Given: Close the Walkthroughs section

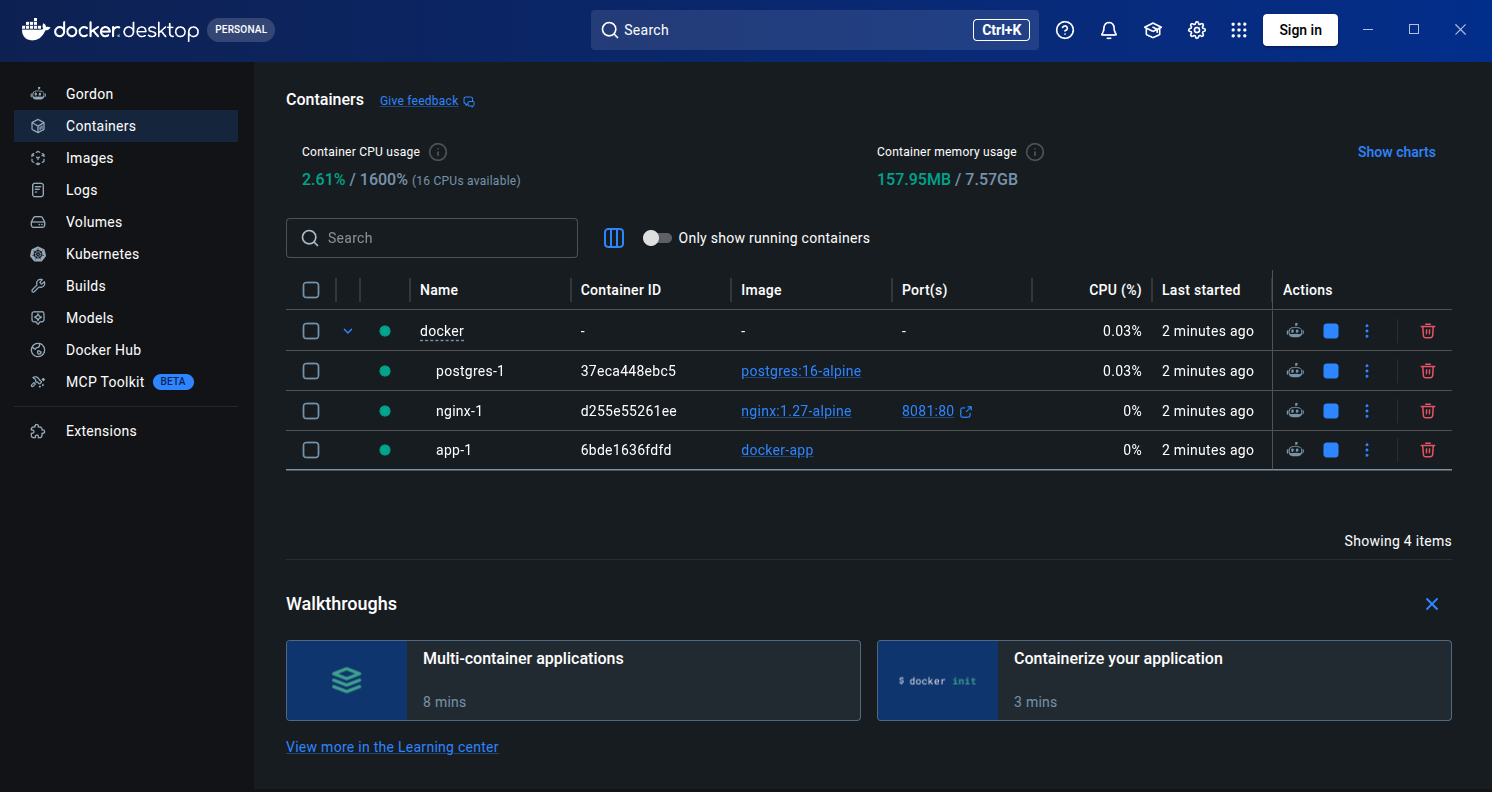Looking at the screenshot, I should tap(1432, 604).
